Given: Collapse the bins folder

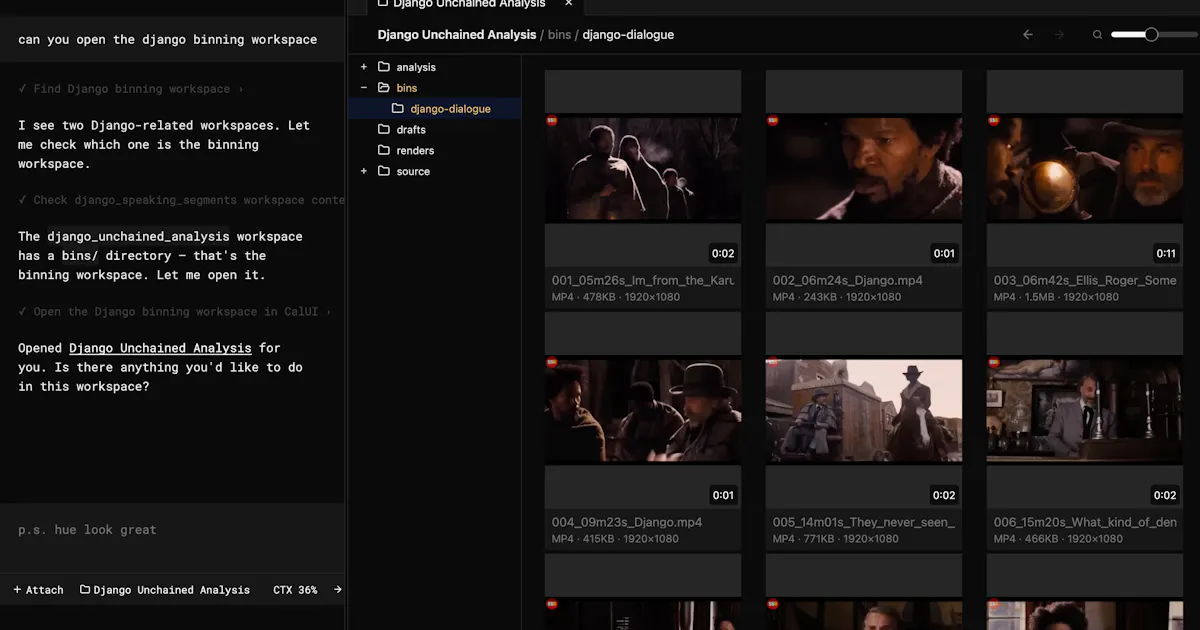Looking at the screenshot, I should 364,88.
